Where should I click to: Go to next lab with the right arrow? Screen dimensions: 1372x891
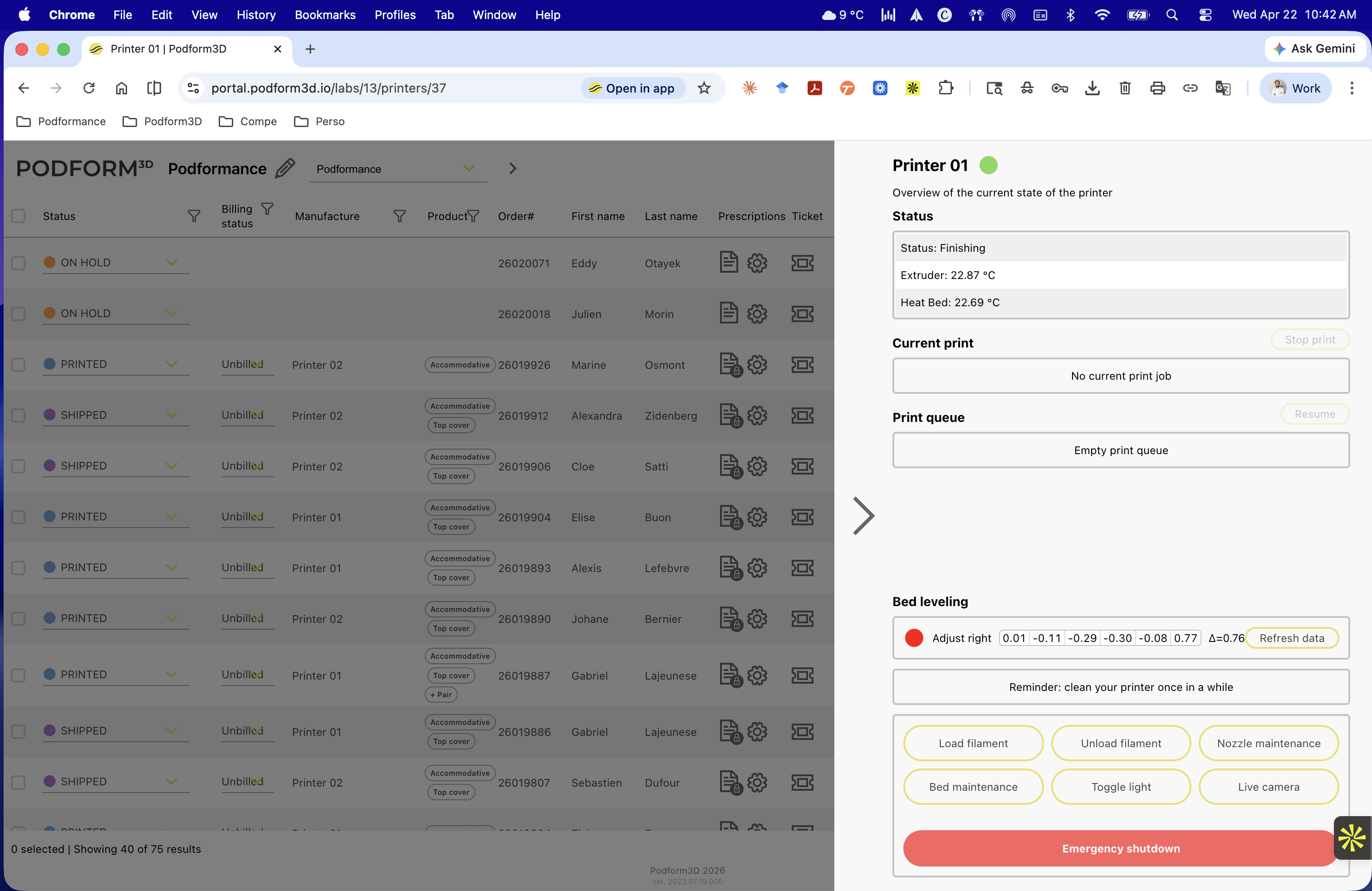[513, 168]
